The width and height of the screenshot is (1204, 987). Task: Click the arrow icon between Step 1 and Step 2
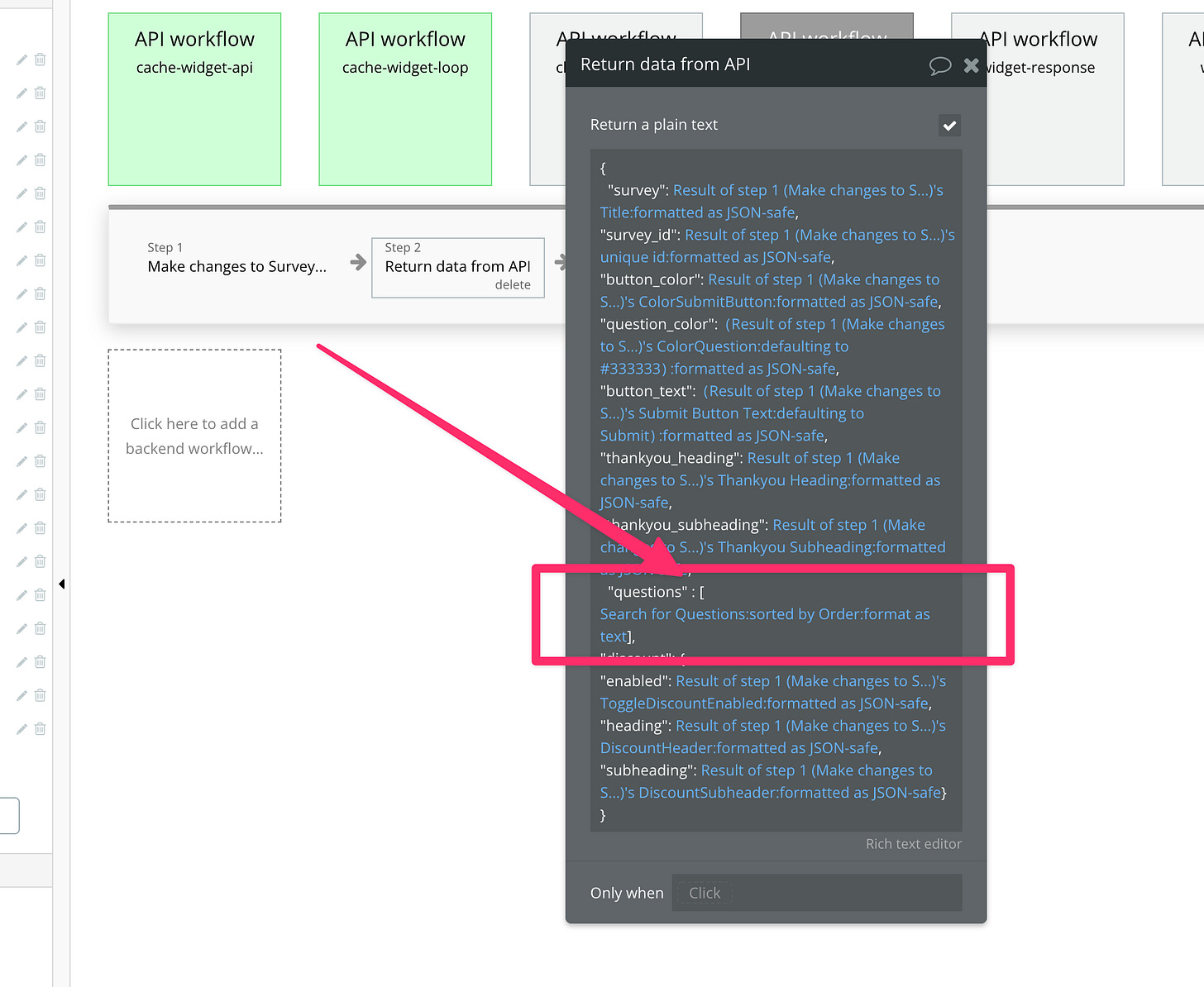tap(356, 262)
